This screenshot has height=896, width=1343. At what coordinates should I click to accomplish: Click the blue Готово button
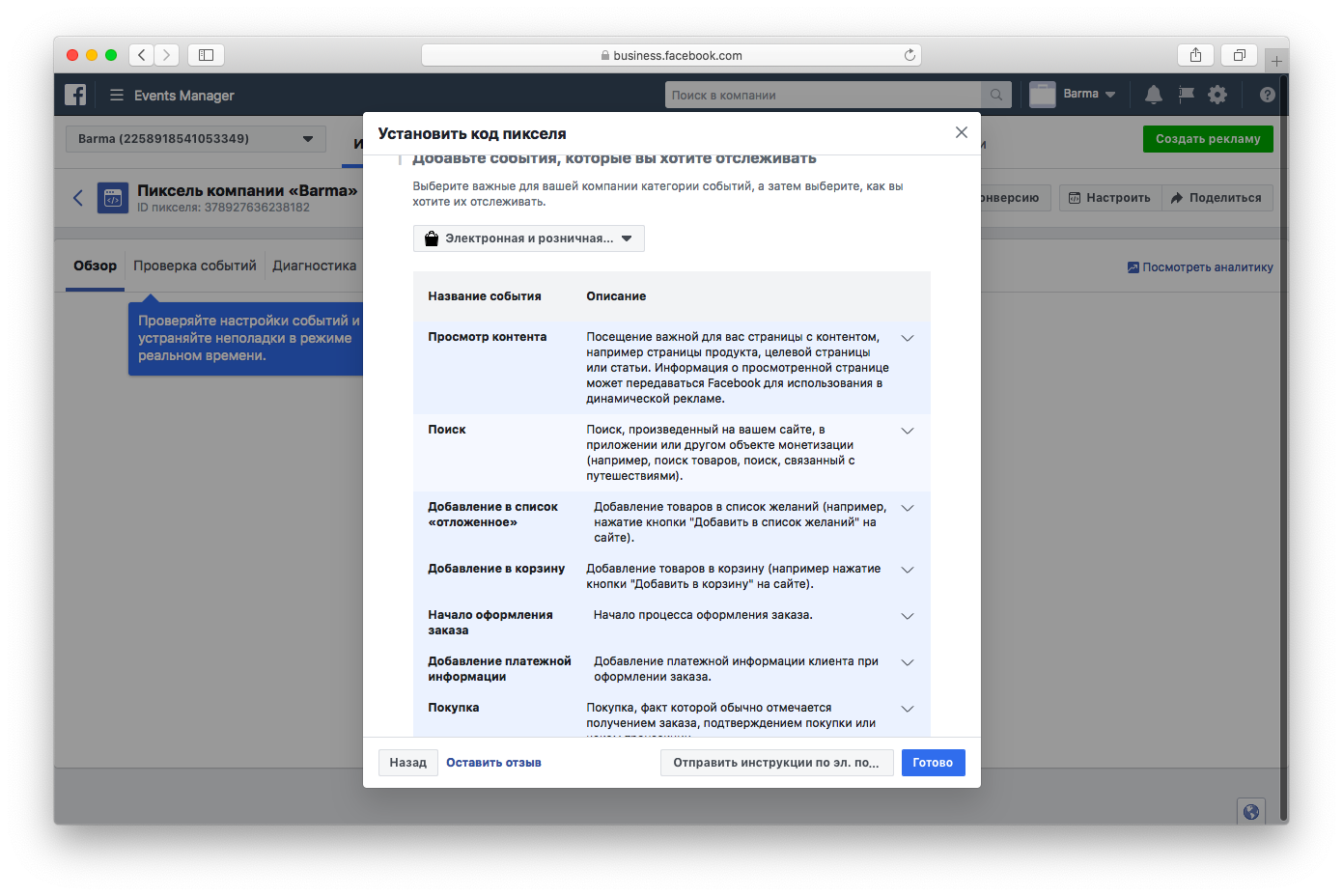(933, 763)
